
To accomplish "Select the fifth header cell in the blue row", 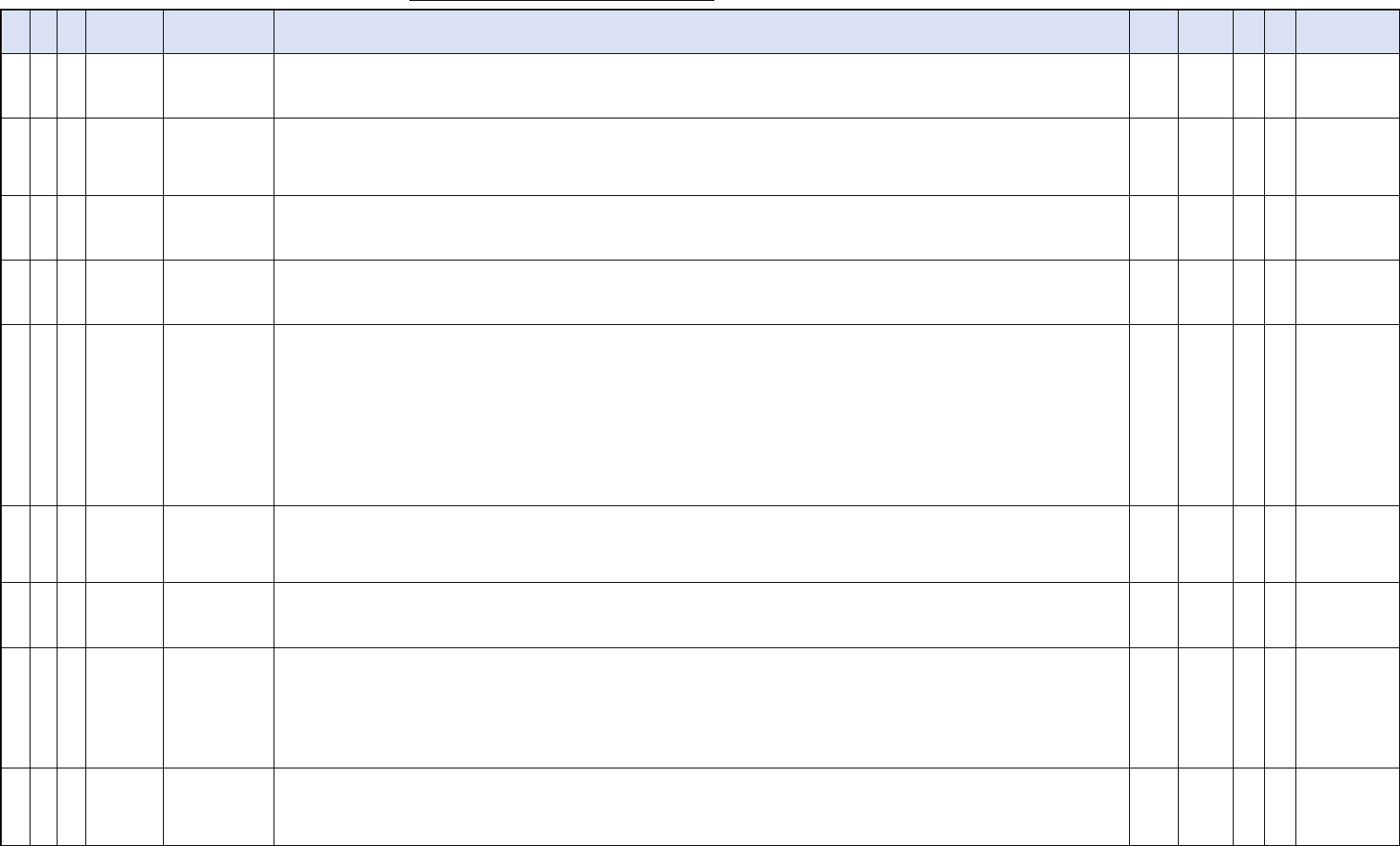I will pyautogui.click(x=219, y=32).
